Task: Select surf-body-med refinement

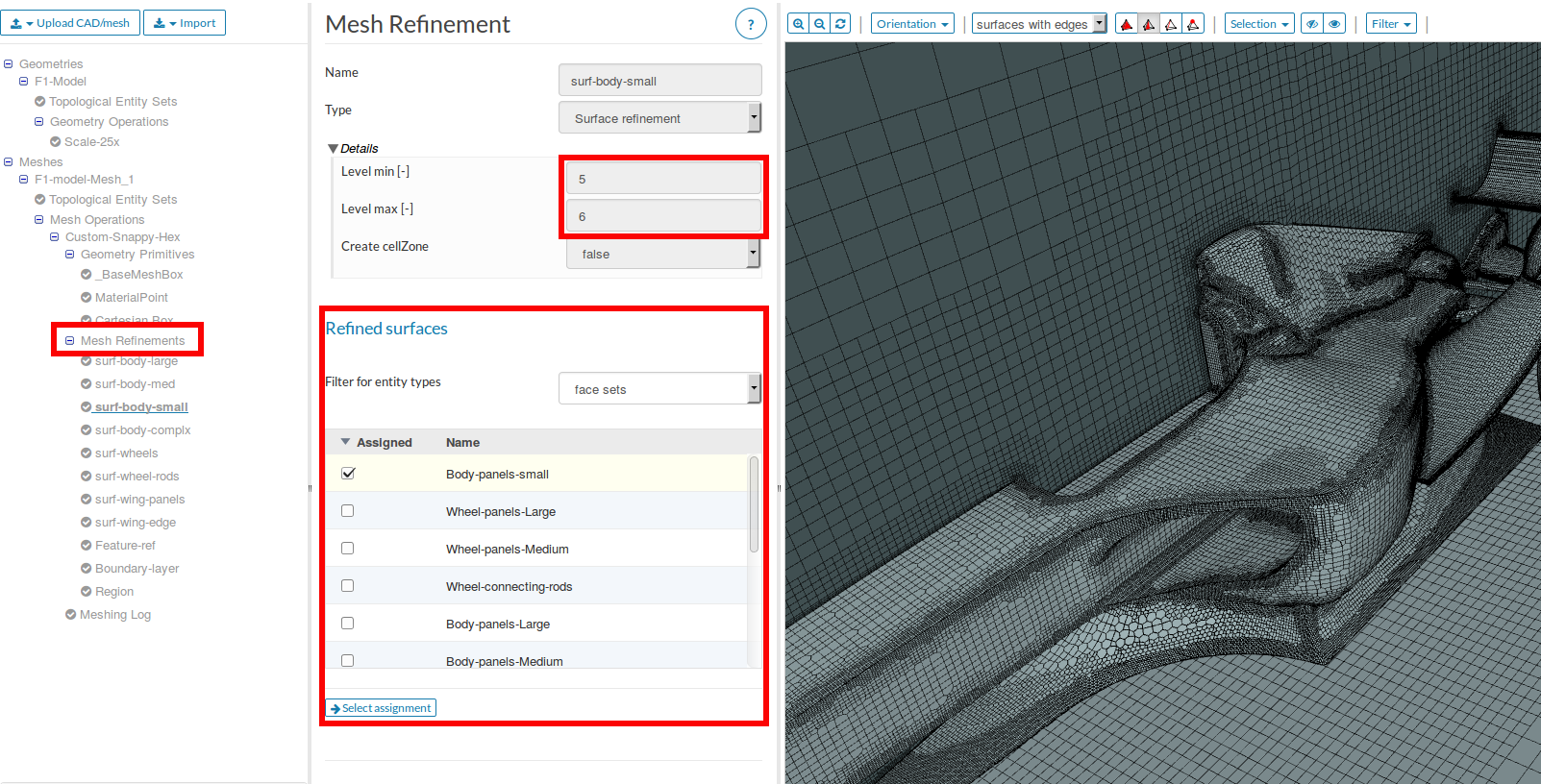Action: [135, 384]
